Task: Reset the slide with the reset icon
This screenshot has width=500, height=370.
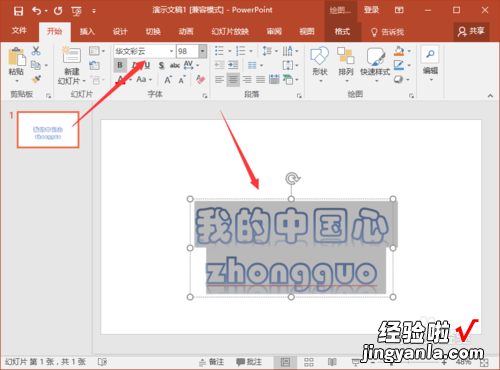Action: (94, 65)
